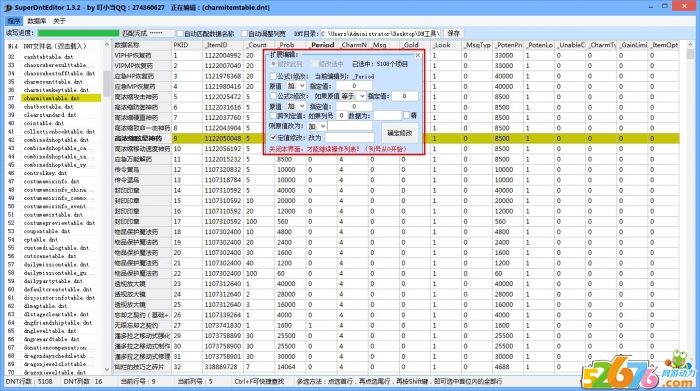Click the 读写进度 green progress bar

[79, 33]
